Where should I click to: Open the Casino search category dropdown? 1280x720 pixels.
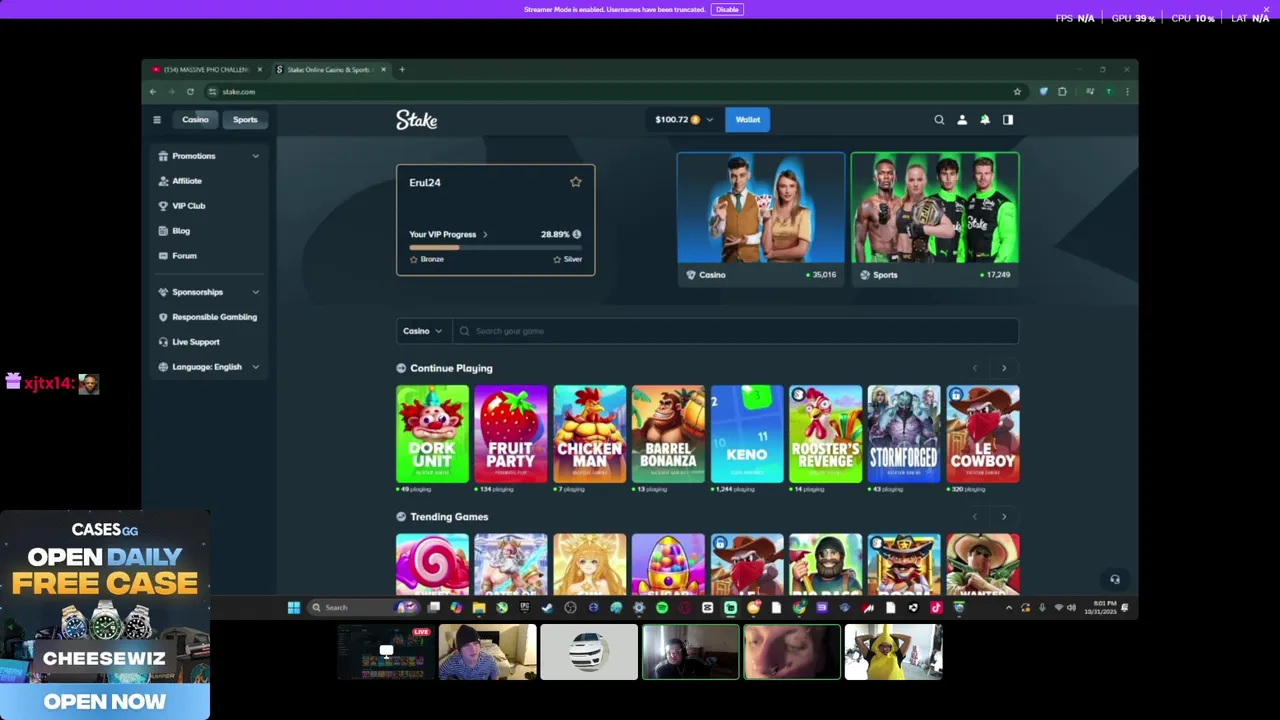[422, 331]
